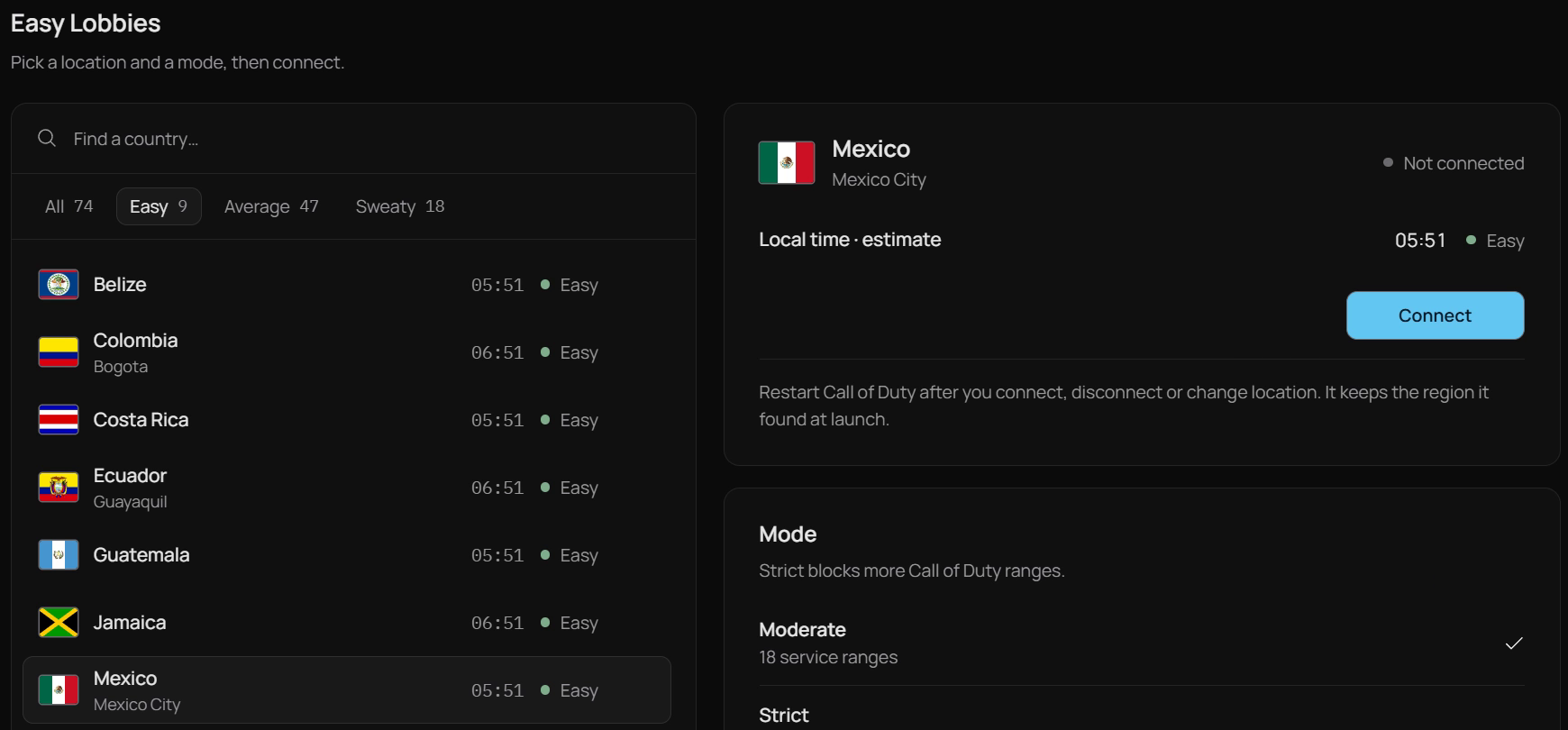Focus the Find a country search field
Viewport: 1568px width, 730px height.
pyautogui.click(x=353, y=139)
